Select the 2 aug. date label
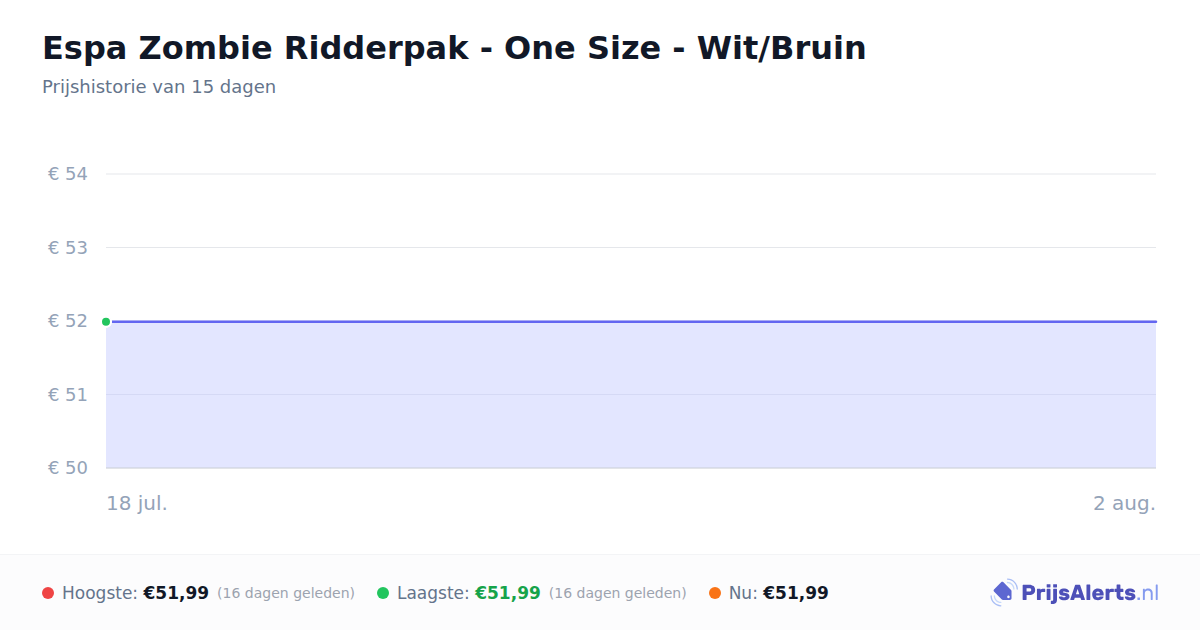Image resolution: width=1200 pixels, height=630 pixels. [1124, 503]
